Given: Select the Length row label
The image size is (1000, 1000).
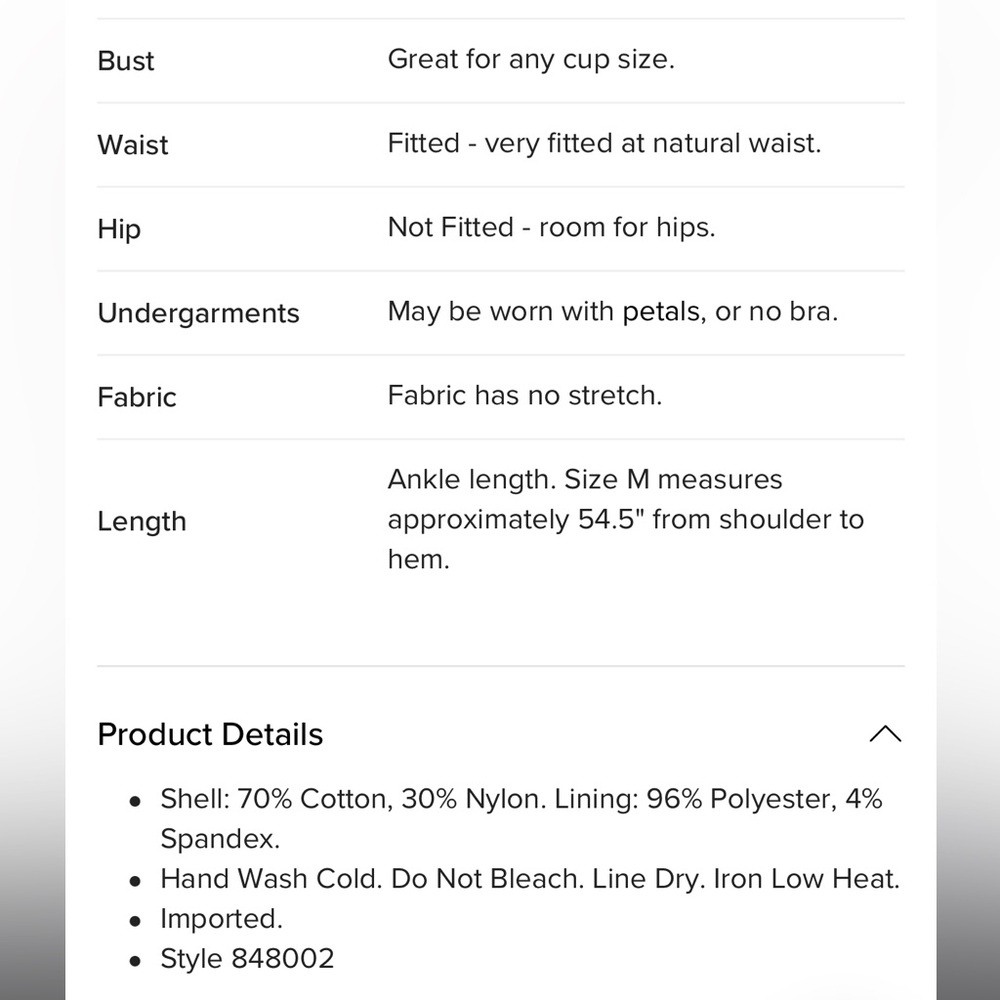Looking at the screenshot, I should (142, 522).
